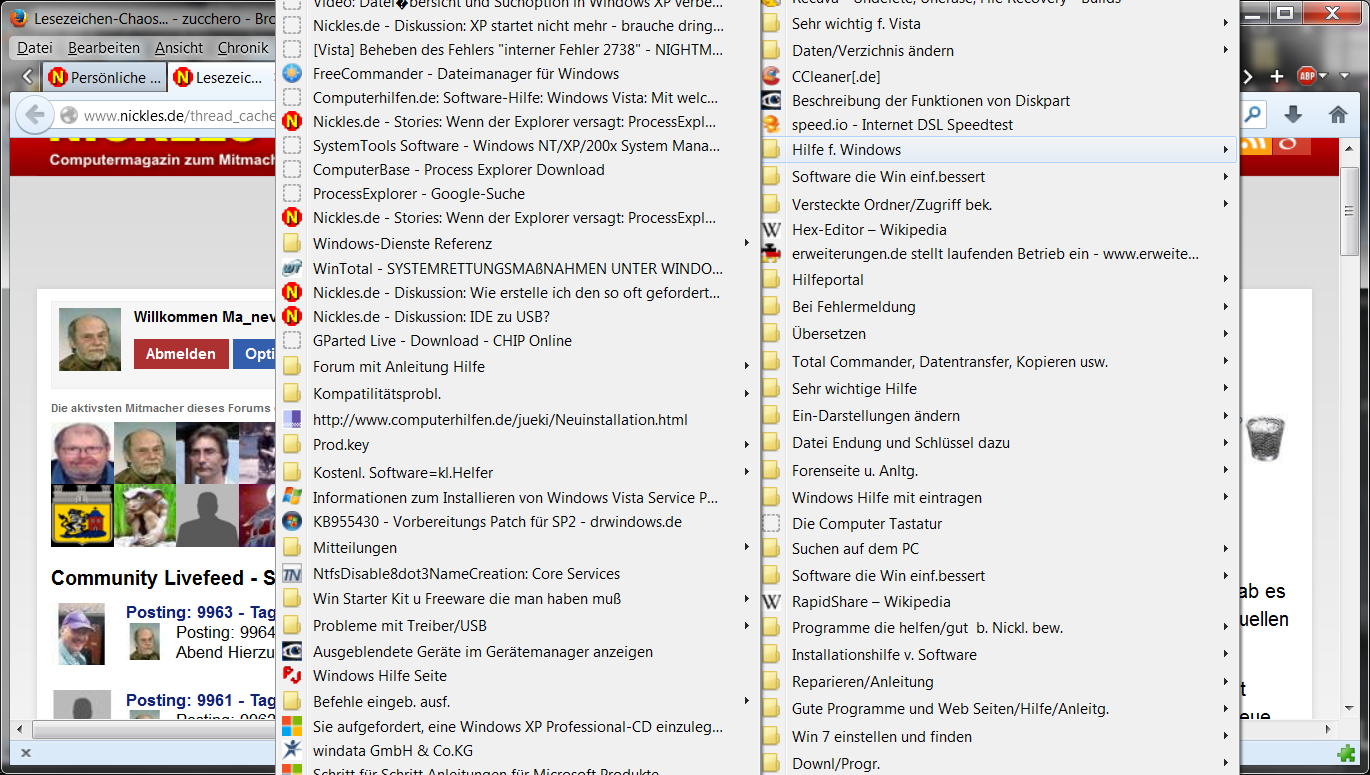Screen dimensions: 1370x775
Task: Open ProcessExplorer - Google-Suche bookmark
Action: 516,194
